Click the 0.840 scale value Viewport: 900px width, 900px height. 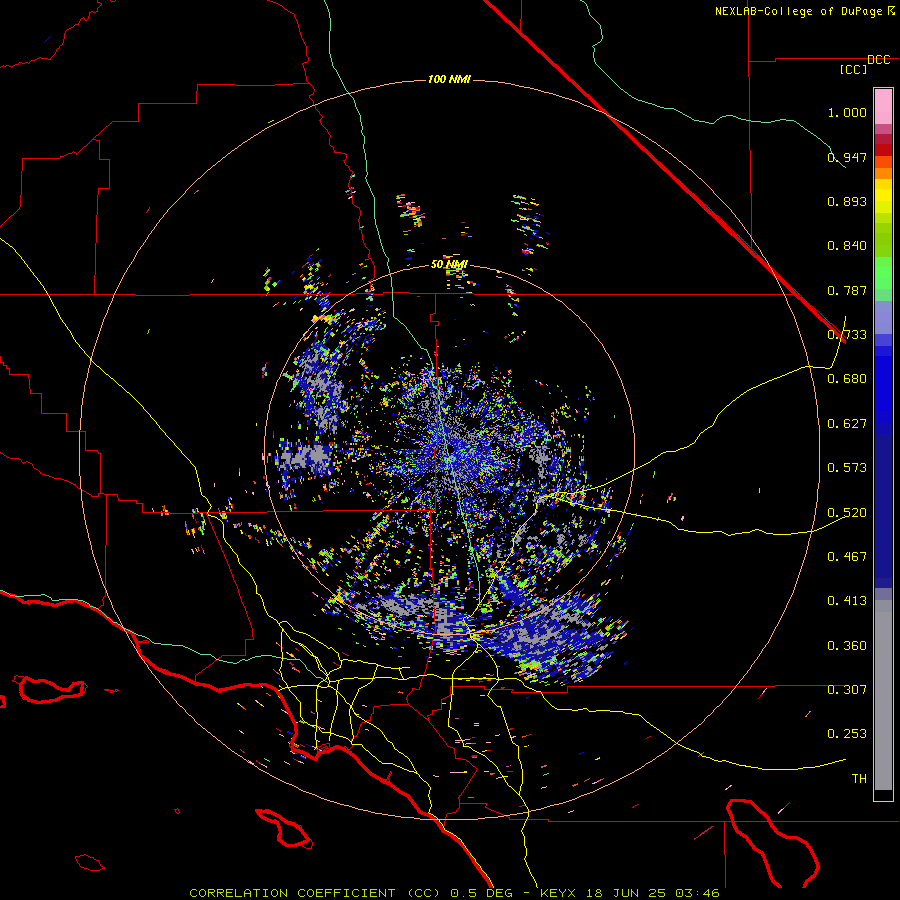pos(847,246)
